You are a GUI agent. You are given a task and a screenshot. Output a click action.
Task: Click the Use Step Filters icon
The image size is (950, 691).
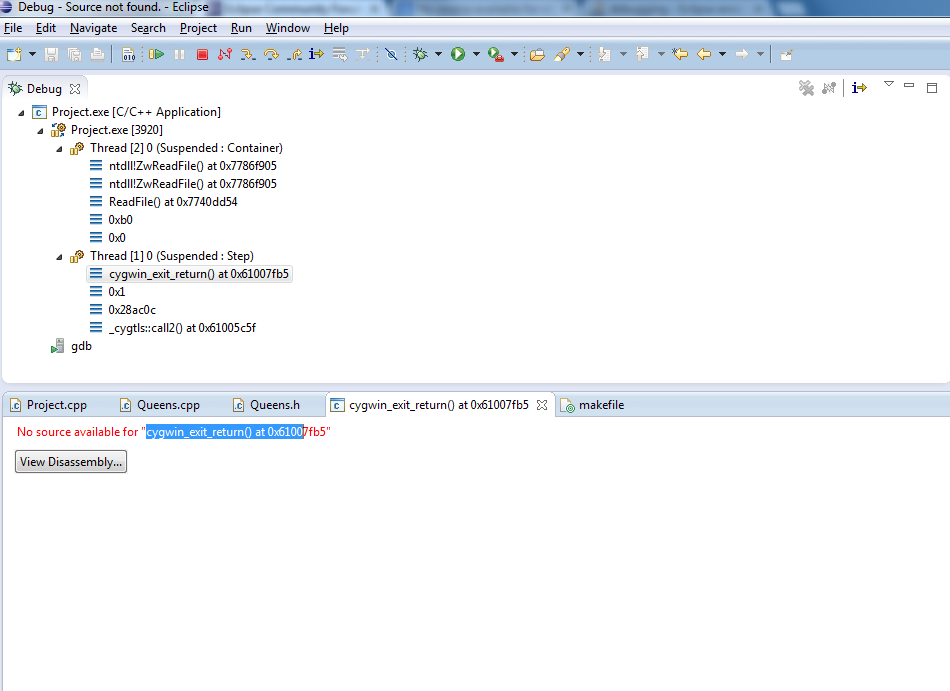click(x=362, y=55)
